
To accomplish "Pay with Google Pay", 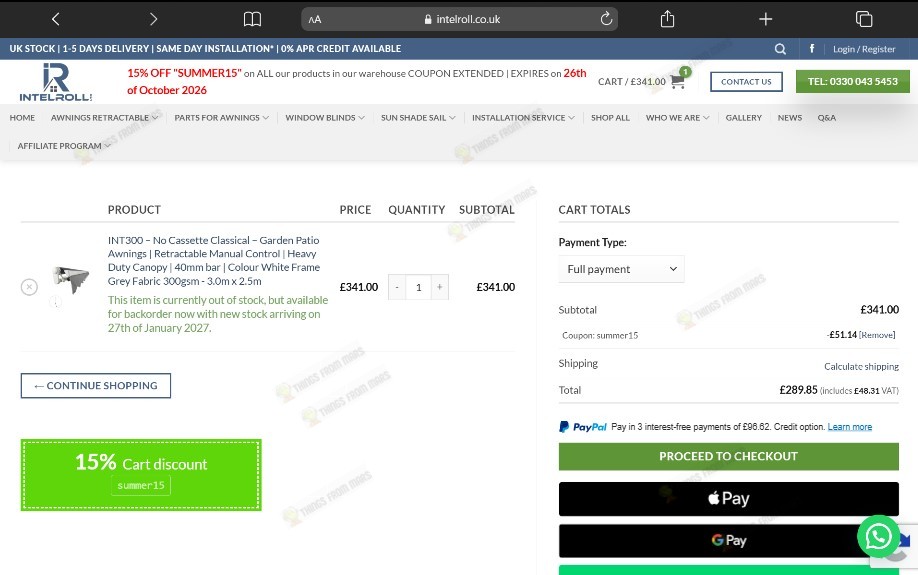I will (728, 540).
